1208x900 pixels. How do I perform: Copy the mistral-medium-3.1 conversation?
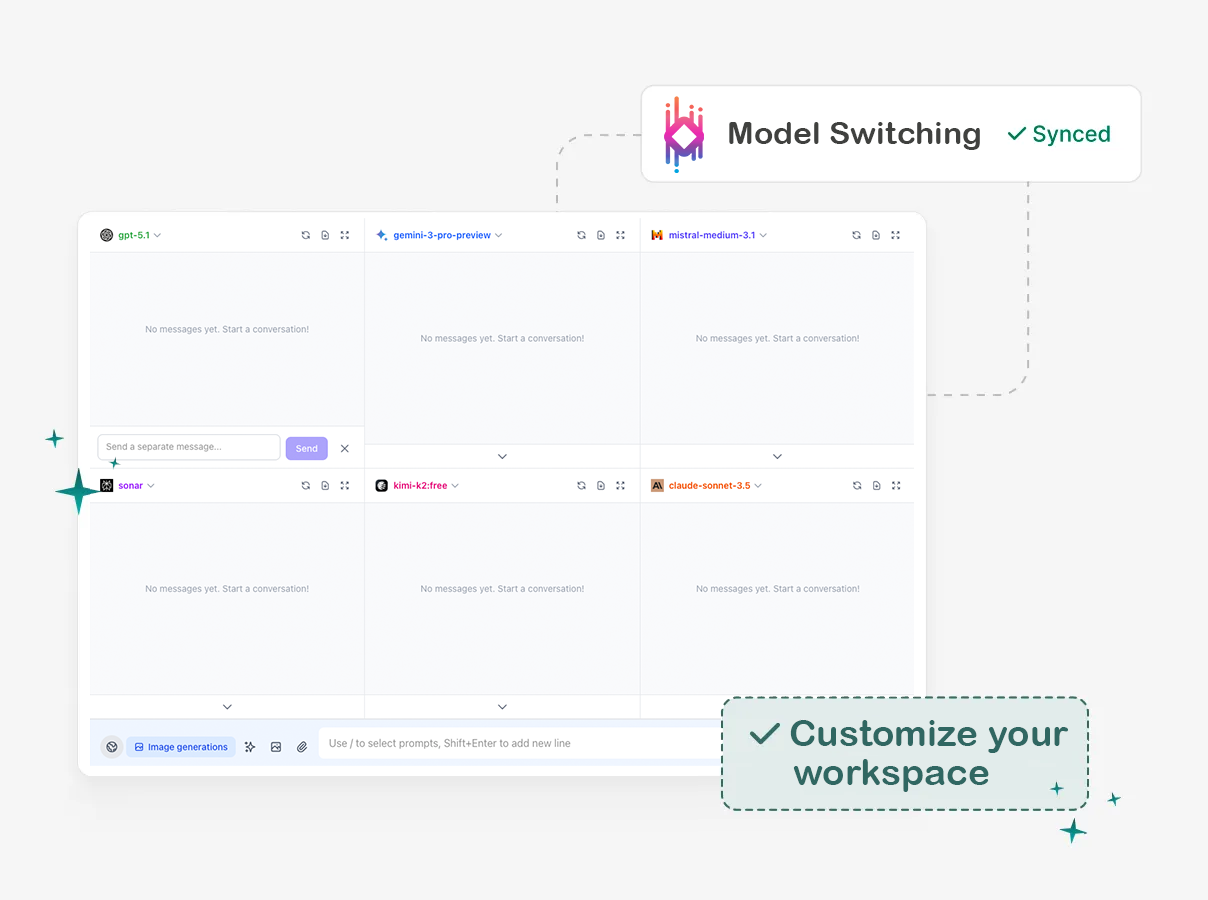876,234
